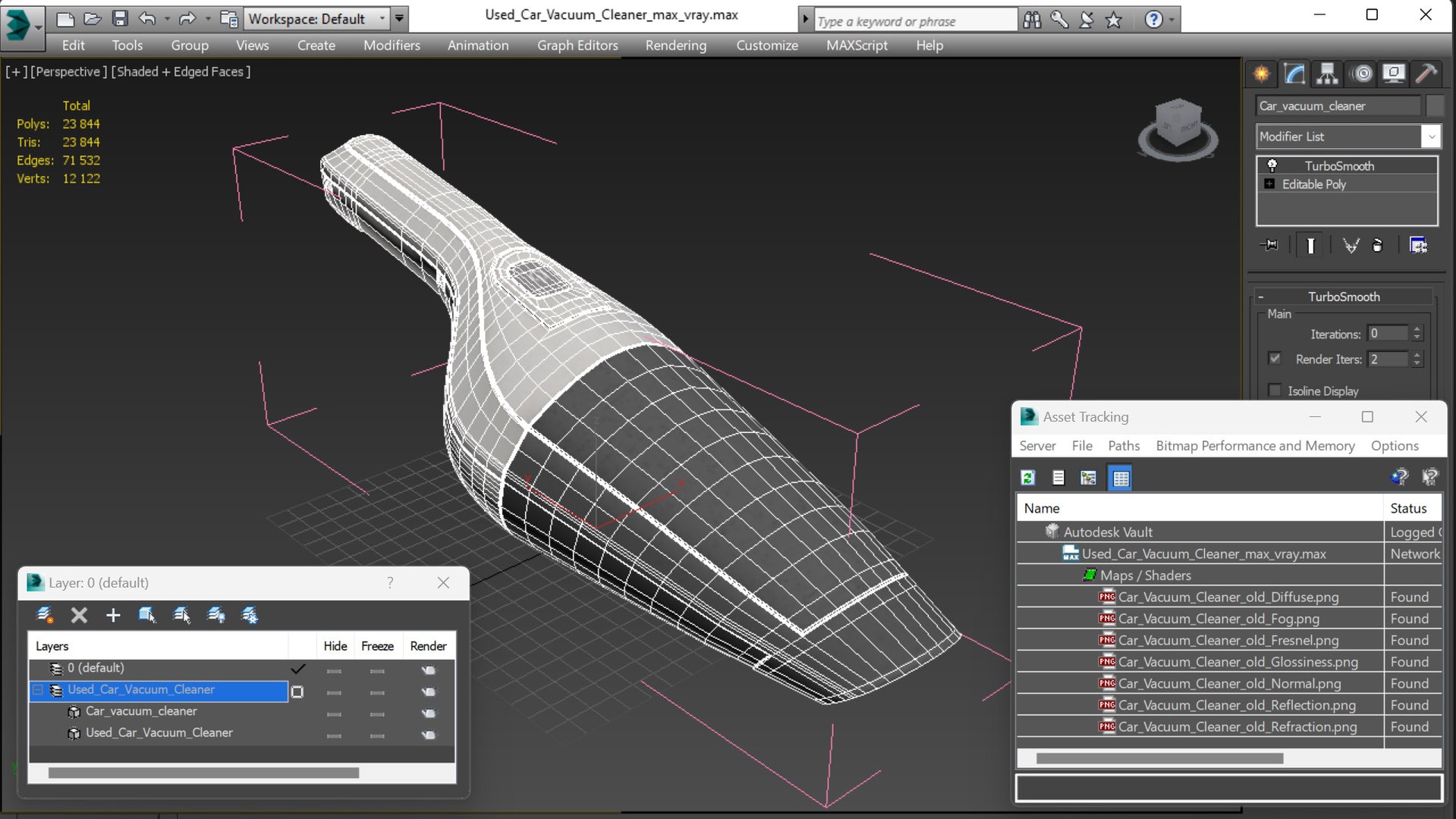Open the quick access toolbar customize arrow
This screenshot has height=819, width=1456.
pyautogui.click(x=400, y=18)
